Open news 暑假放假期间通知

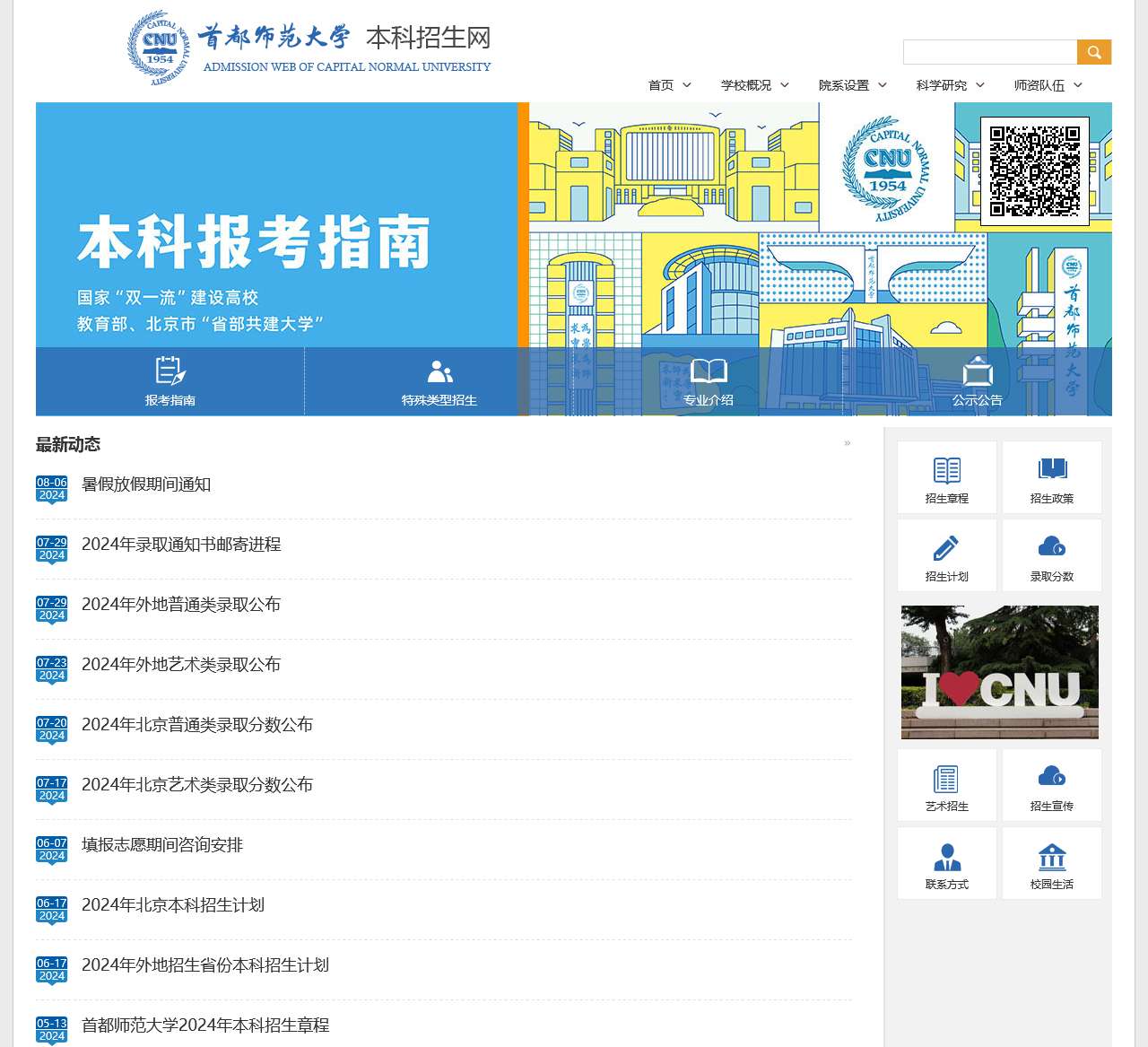146,484
